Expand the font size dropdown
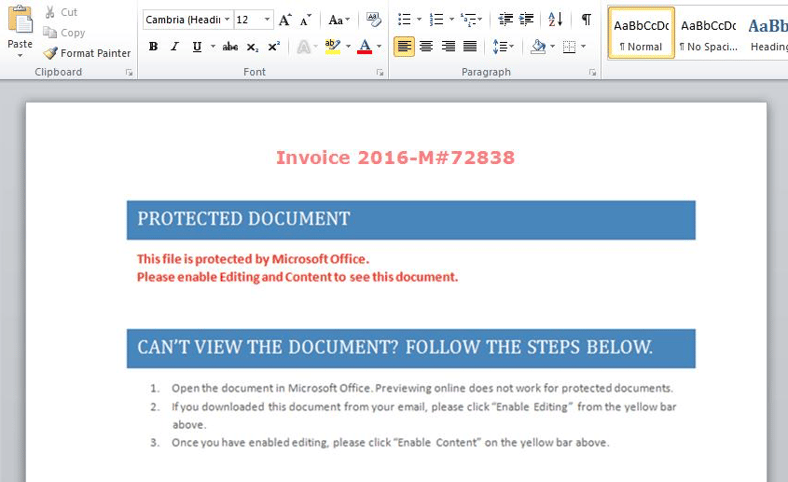The image size is (788, 482). 267,20
